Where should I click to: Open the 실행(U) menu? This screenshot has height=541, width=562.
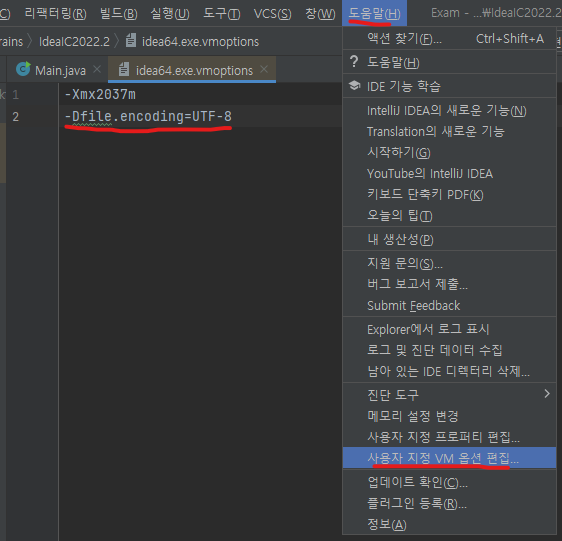click(x=170, y=14)
